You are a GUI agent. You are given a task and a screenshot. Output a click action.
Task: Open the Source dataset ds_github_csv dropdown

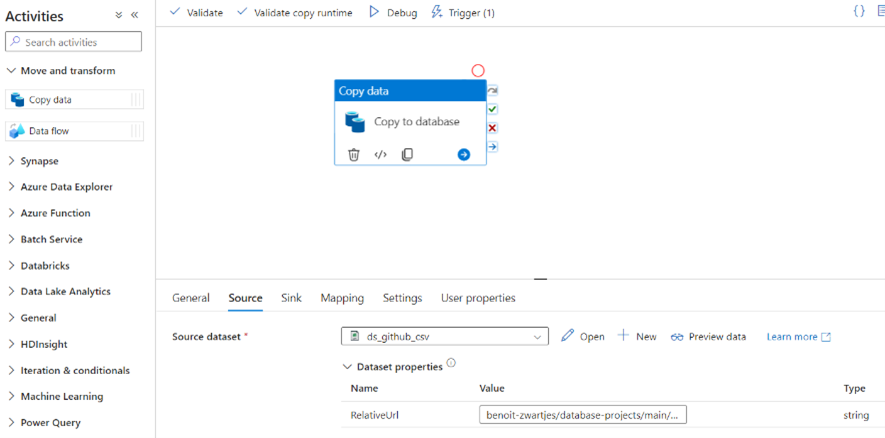coord(445,336)
